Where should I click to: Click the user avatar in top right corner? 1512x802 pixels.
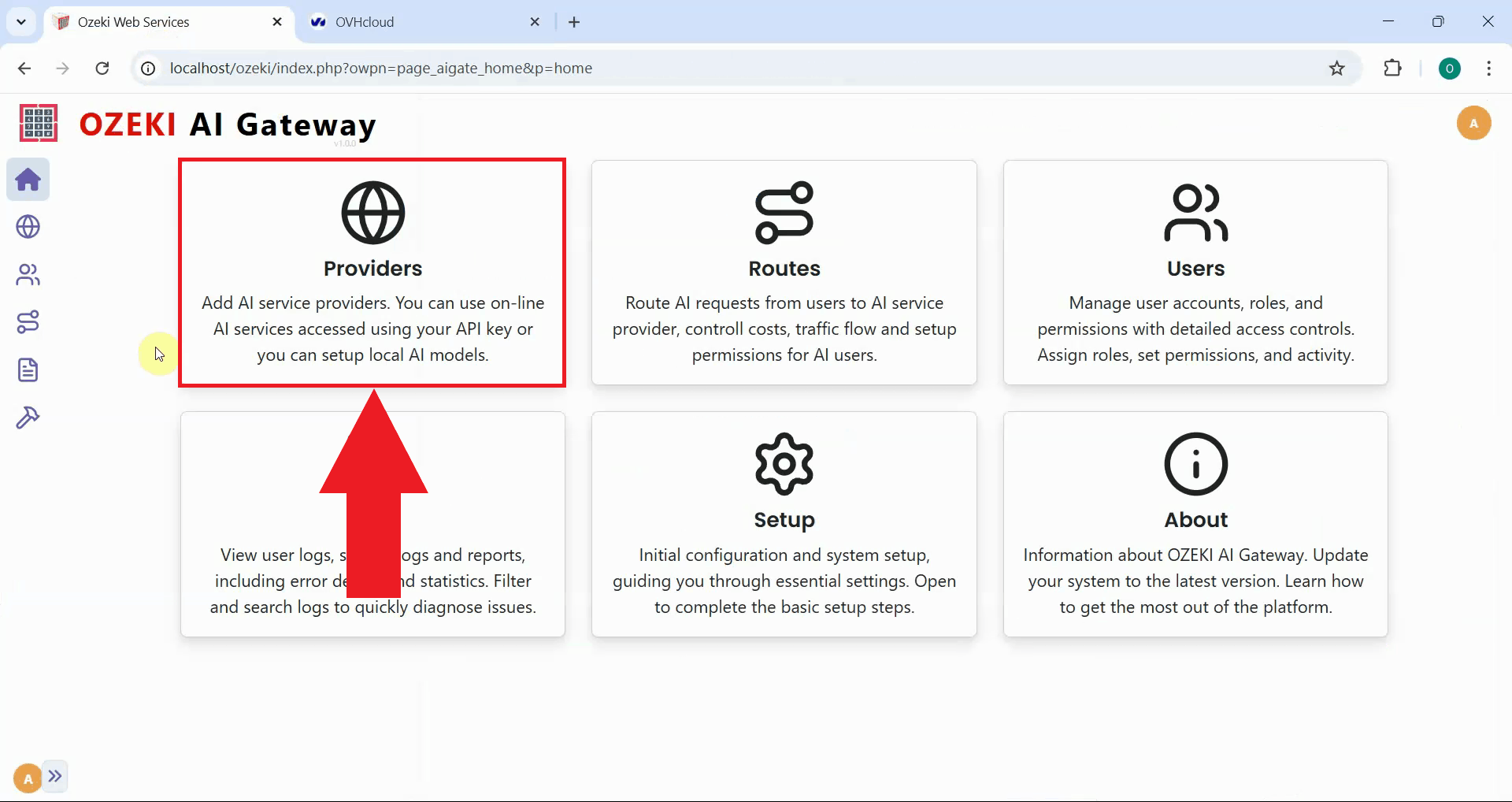pos(1474,123)
